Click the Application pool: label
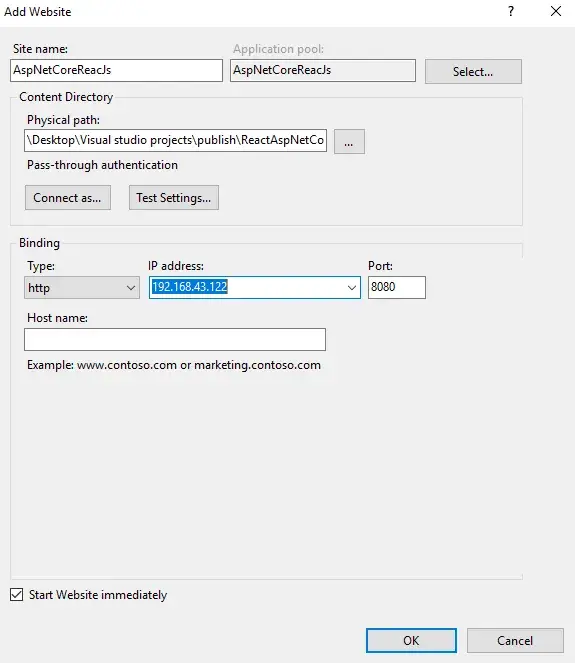The height and width of the screenshot is (663, 575). click(x=278, y=49)
